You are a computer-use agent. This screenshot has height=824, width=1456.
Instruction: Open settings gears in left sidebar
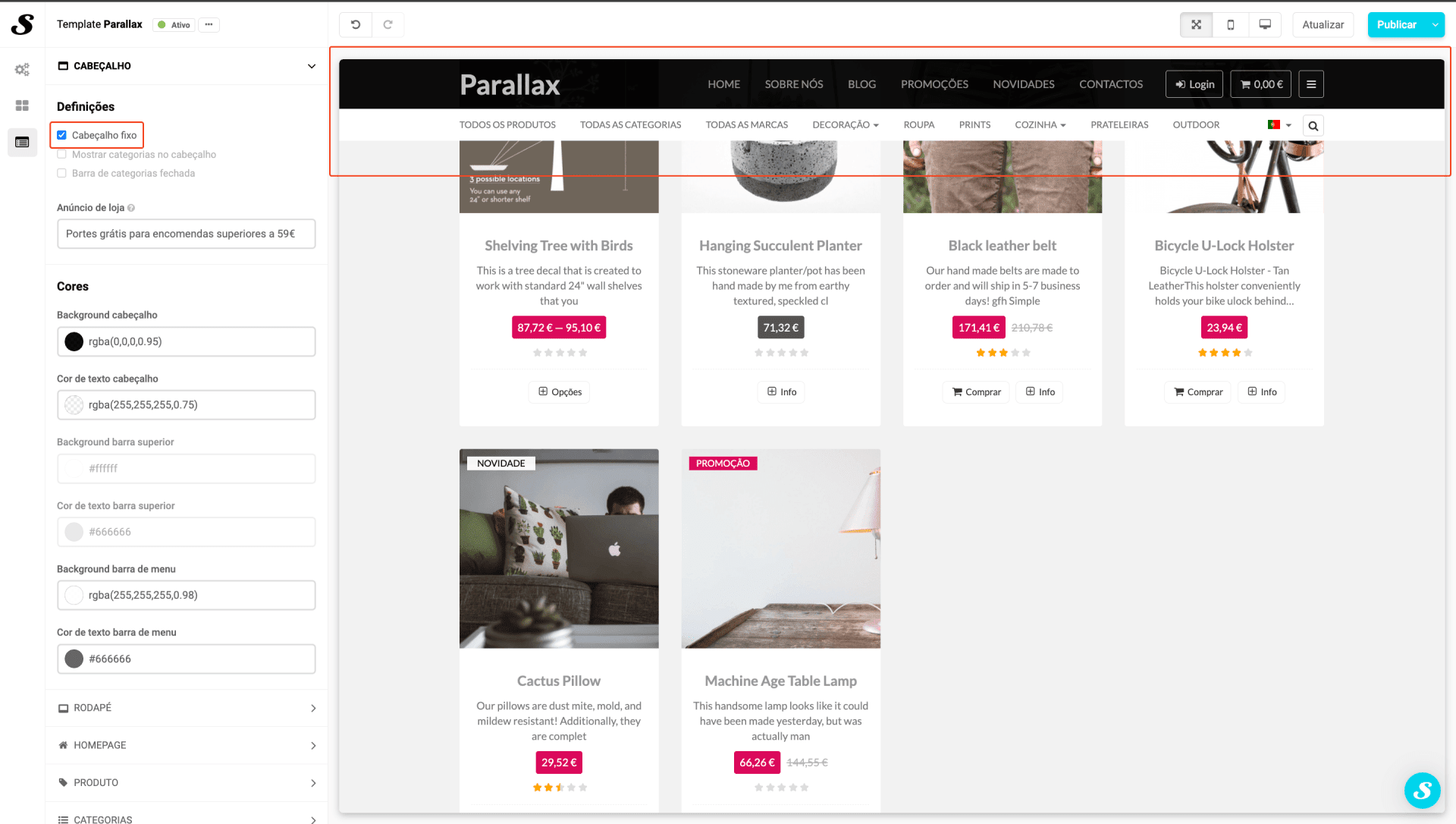[x=22, y=69]
